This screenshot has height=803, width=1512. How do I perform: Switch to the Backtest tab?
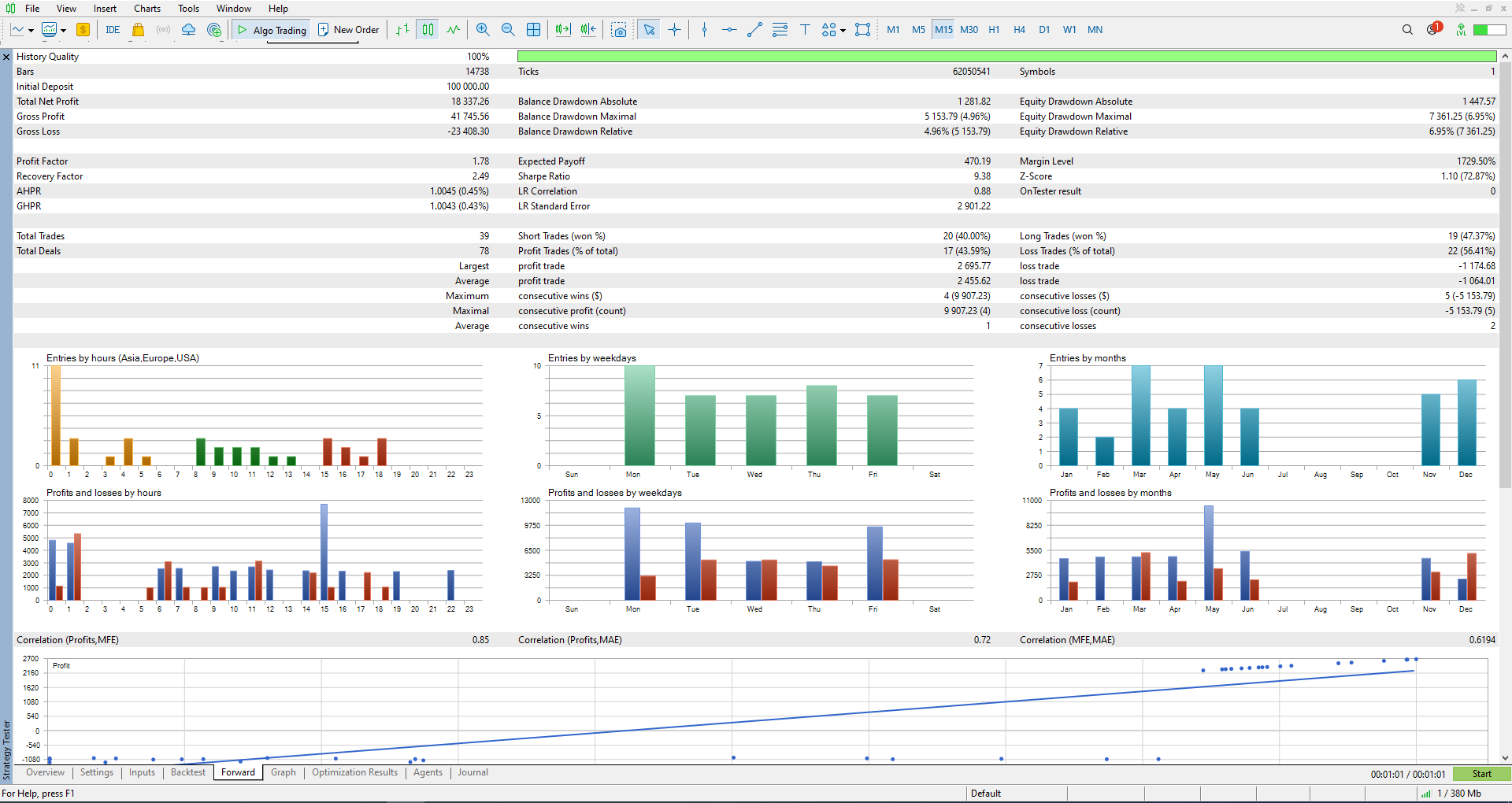188,772
